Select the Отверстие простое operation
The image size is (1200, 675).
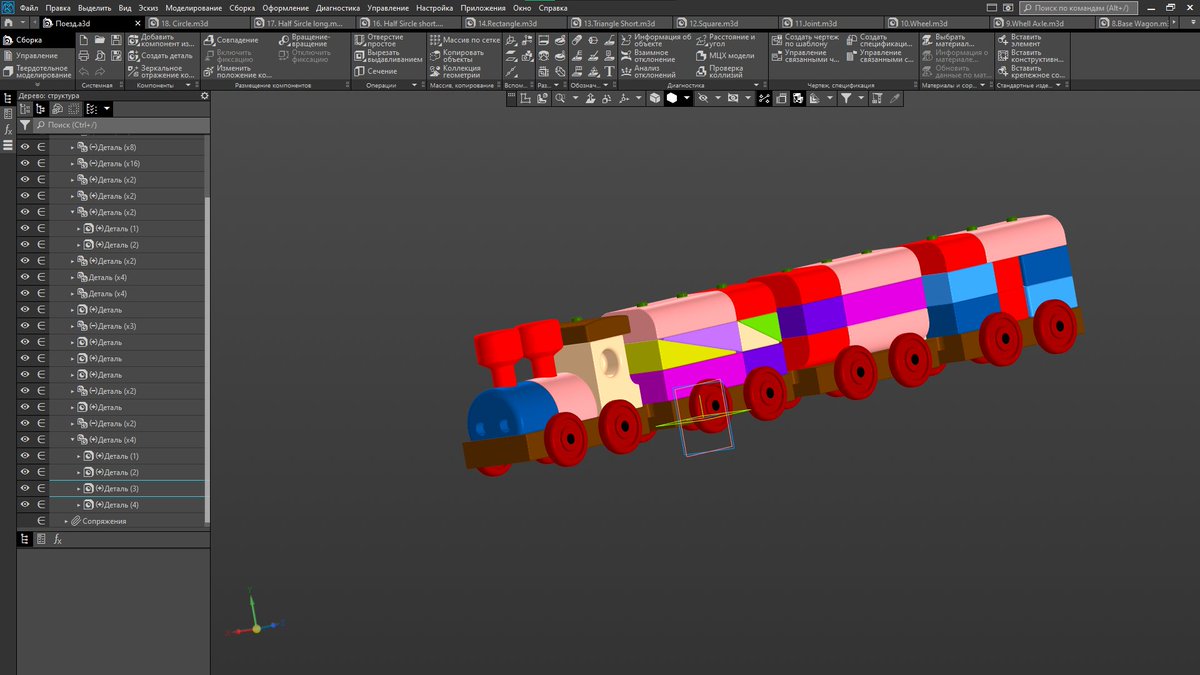coord(380,40)
